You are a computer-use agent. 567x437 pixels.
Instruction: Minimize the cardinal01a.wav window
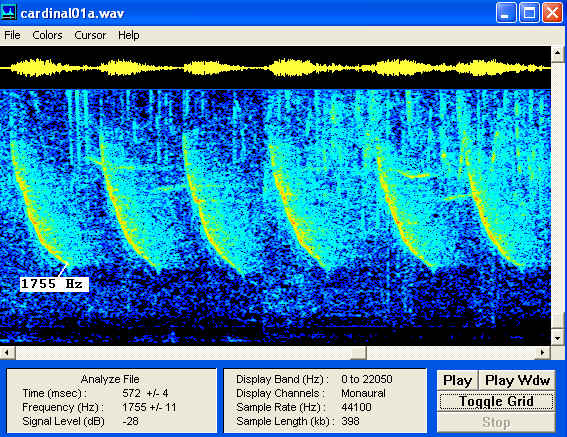(x=506, y=13)
